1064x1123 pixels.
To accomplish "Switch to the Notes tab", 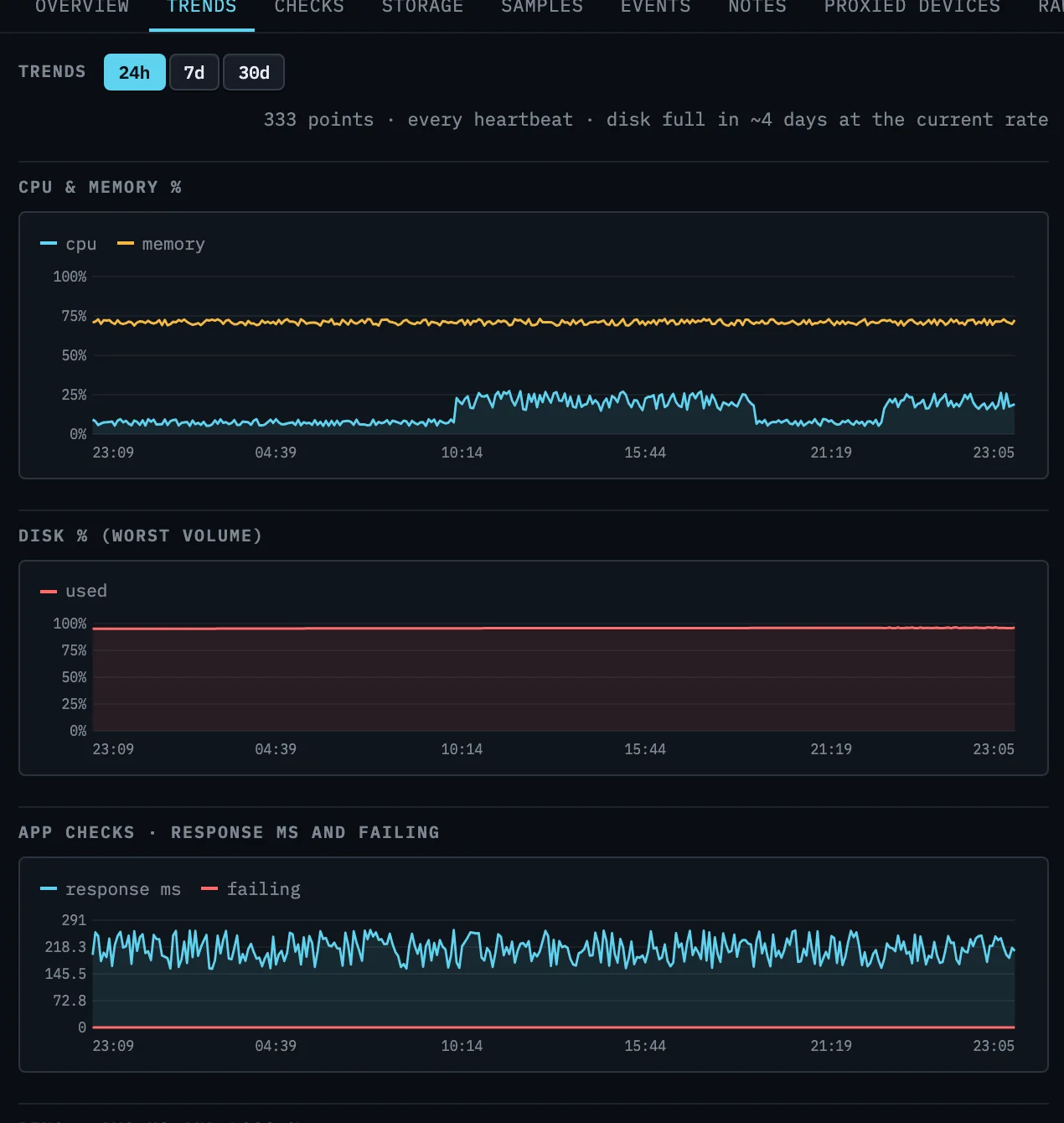I will [757, 8].
